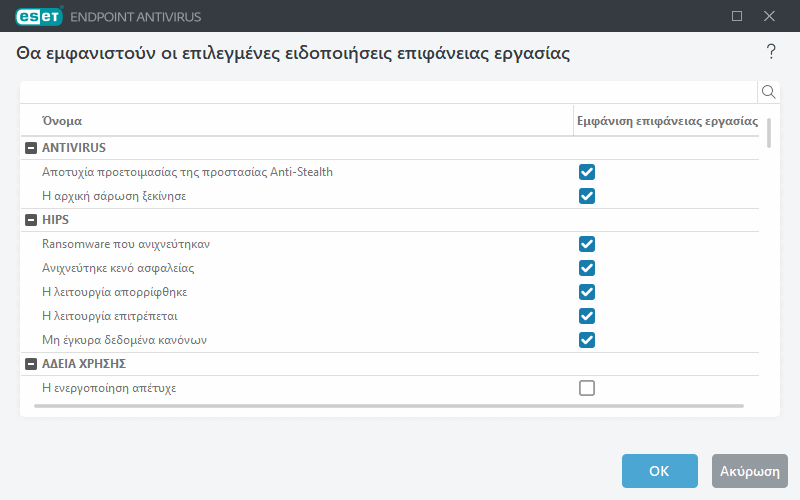Screen dimensions: 800x500
Task: Sort by Όνομα column header
Action: (x=62, y=121)
